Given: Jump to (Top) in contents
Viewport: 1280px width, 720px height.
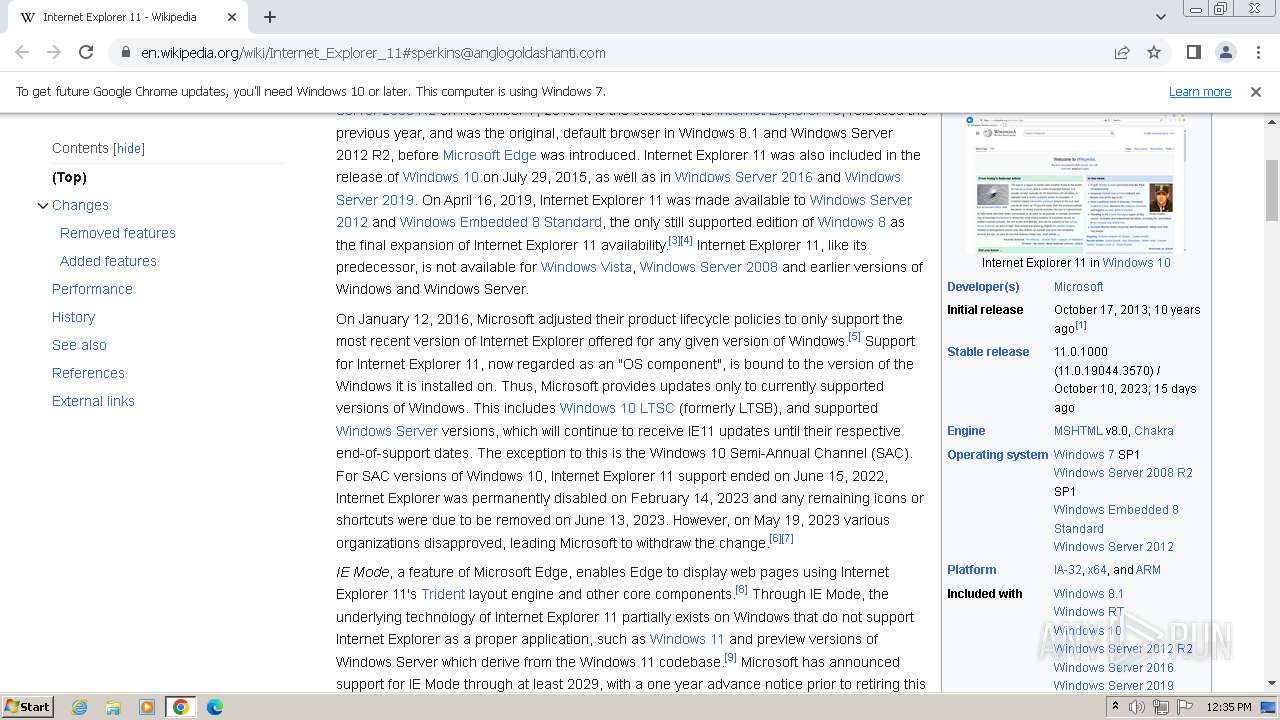Looking at the screenshot, I should [69, 177].
